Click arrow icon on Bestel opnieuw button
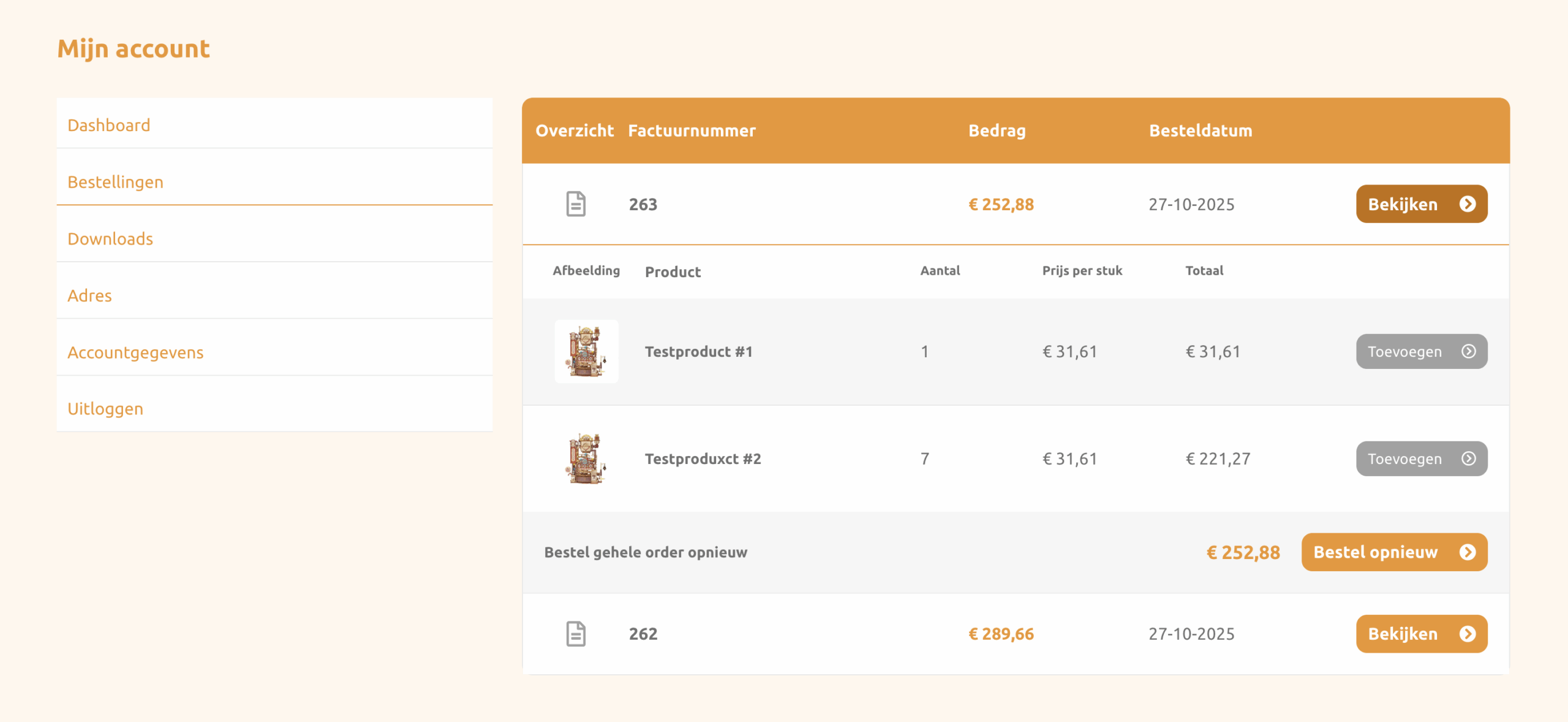Image resolution: width=1568 pixels, height=722 pixels. pyautogui.click(x=1468, y=552)
